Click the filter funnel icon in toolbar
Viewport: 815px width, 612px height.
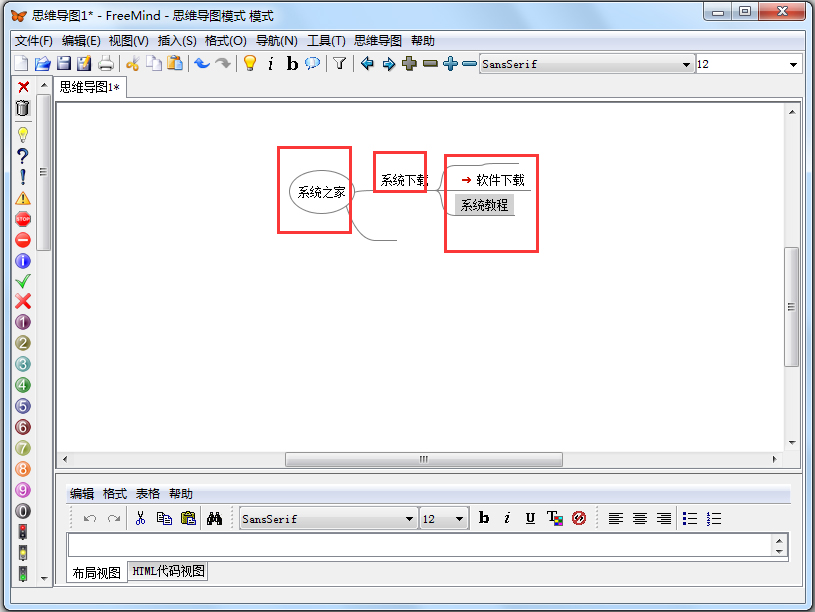[x=340, y=64]
